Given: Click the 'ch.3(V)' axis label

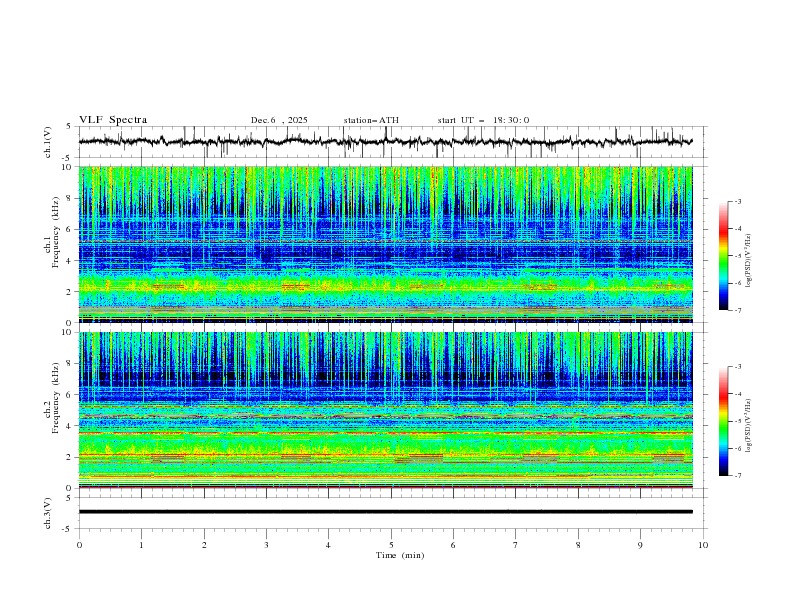Looking at the screenshot, I should point(48,513).
